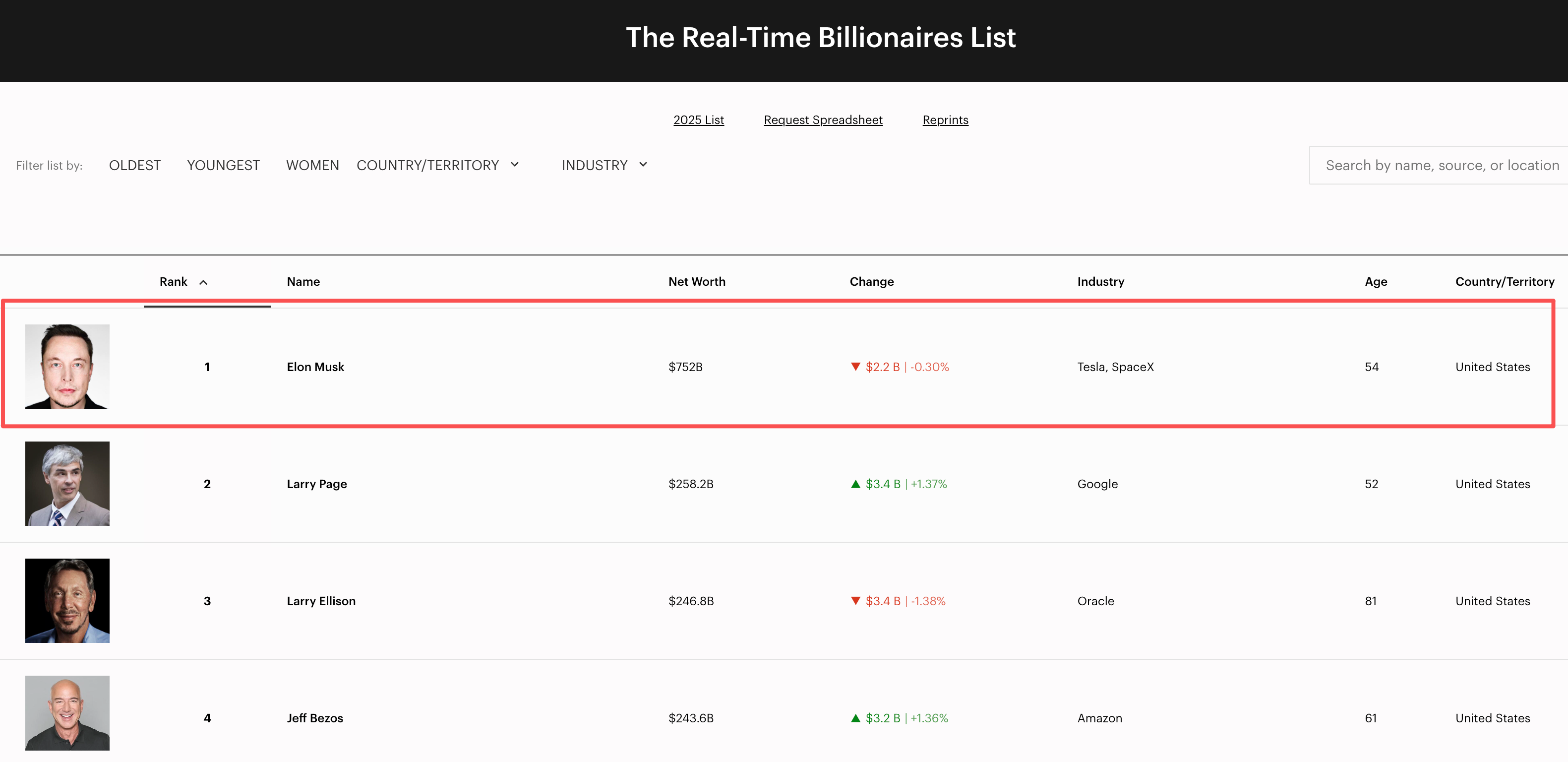The height and width of the screenshot is (762, 1568).
Task: Sort by the Net Worth column
Action: point(696,281)
